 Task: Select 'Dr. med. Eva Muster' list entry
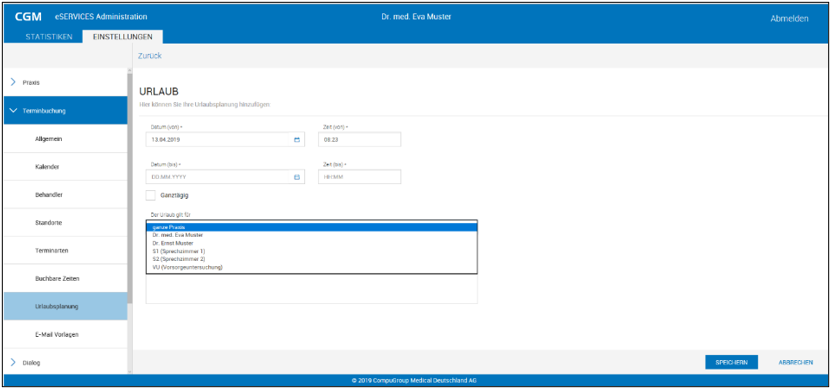[312, 235]
